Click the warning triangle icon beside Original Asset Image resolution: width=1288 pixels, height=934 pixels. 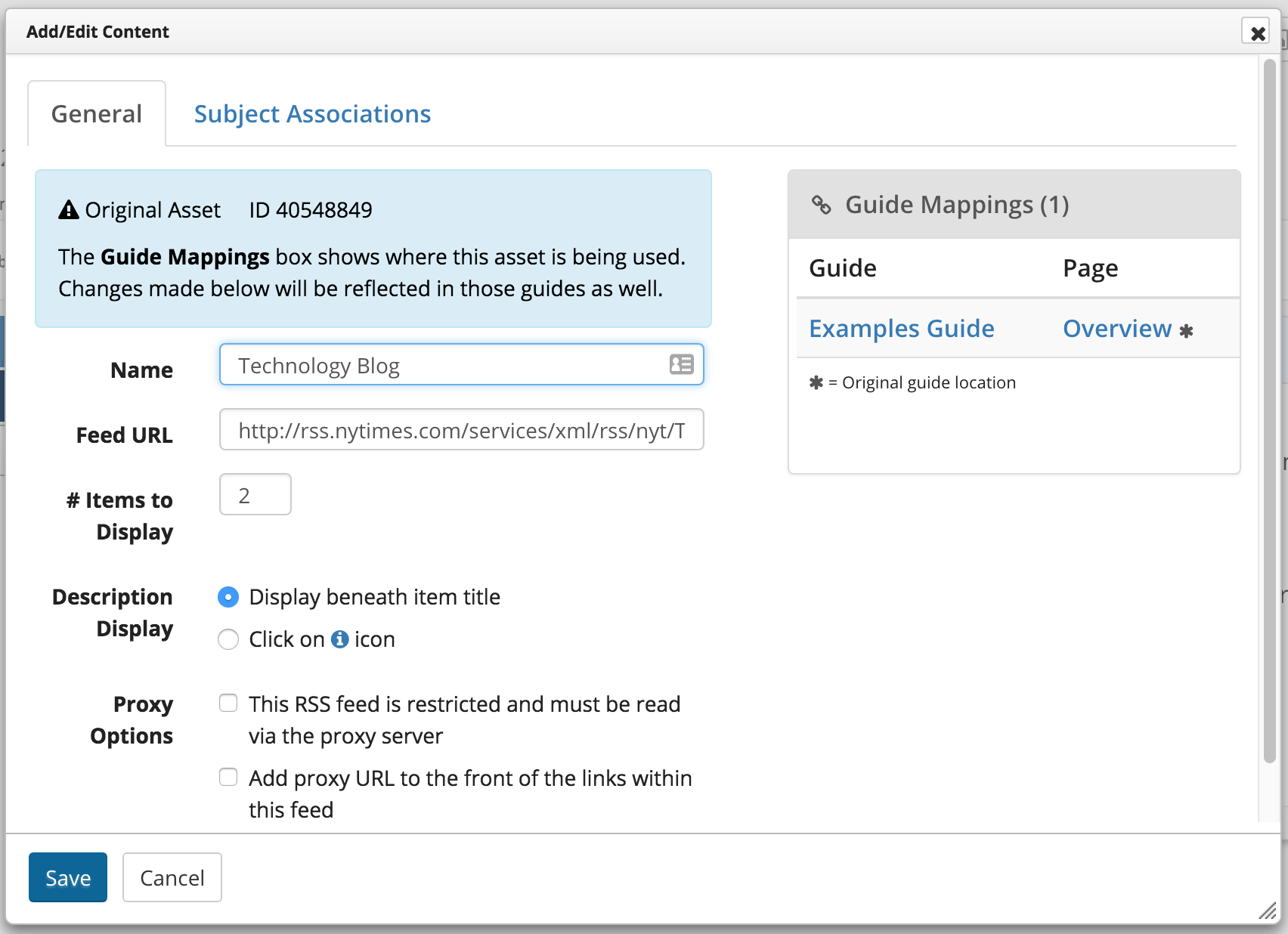click(69, 209)
